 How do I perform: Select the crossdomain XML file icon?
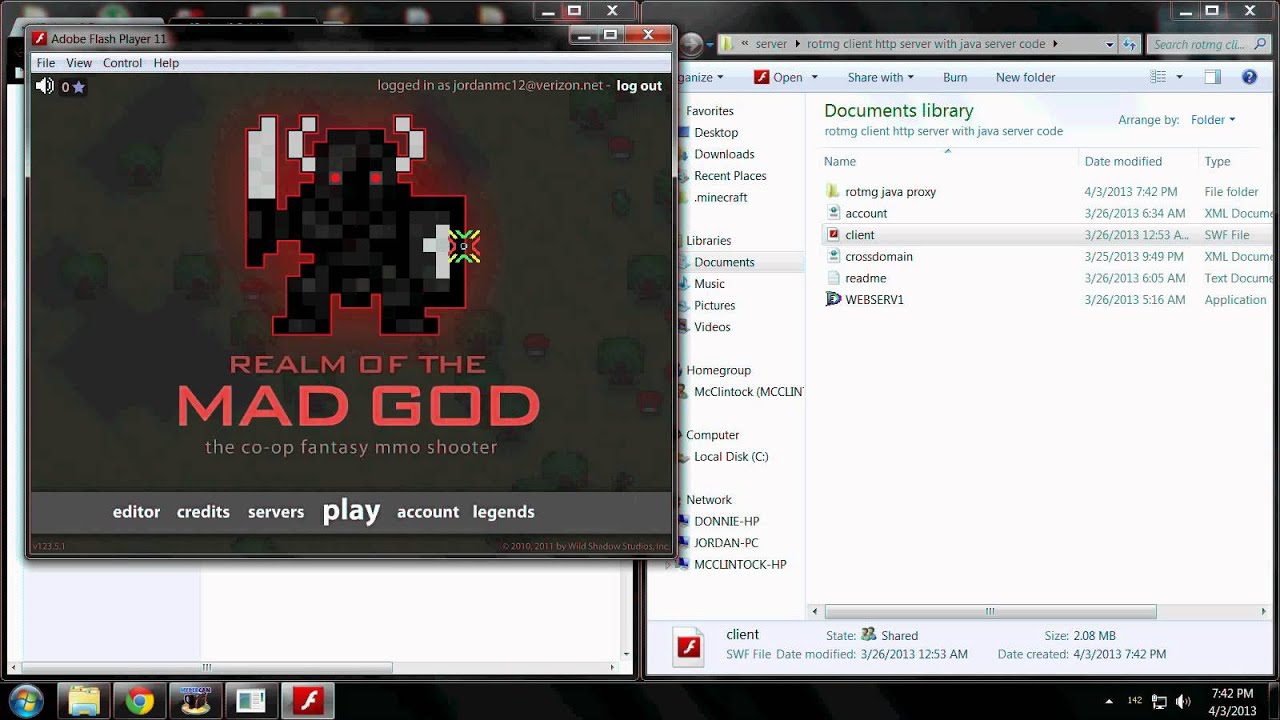tap(833, 256)
